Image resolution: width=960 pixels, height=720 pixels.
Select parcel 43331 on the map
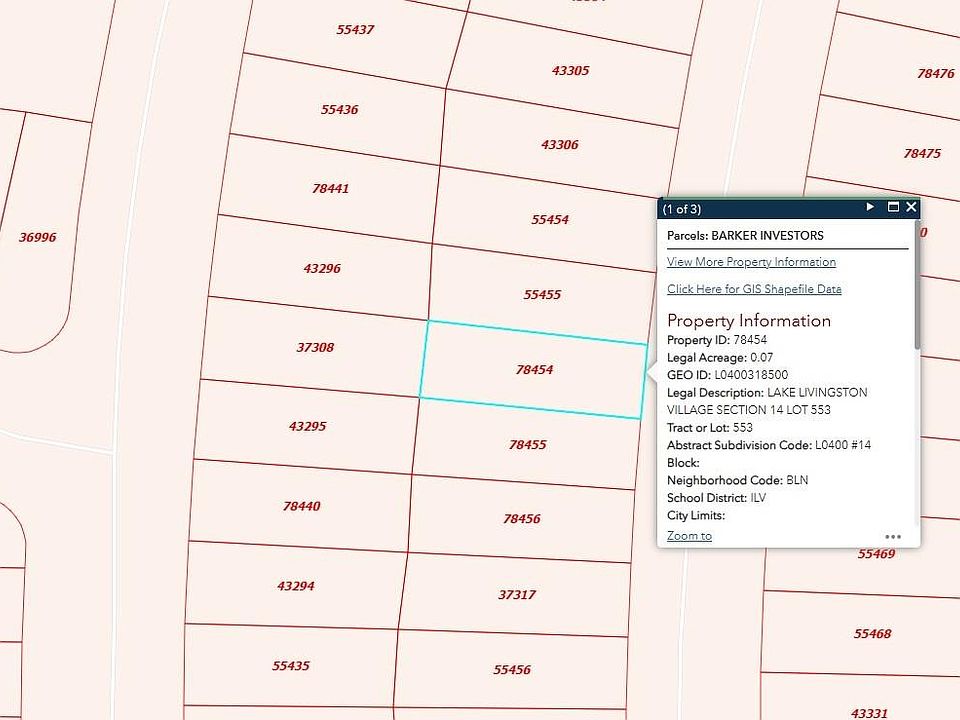[869, 713]
